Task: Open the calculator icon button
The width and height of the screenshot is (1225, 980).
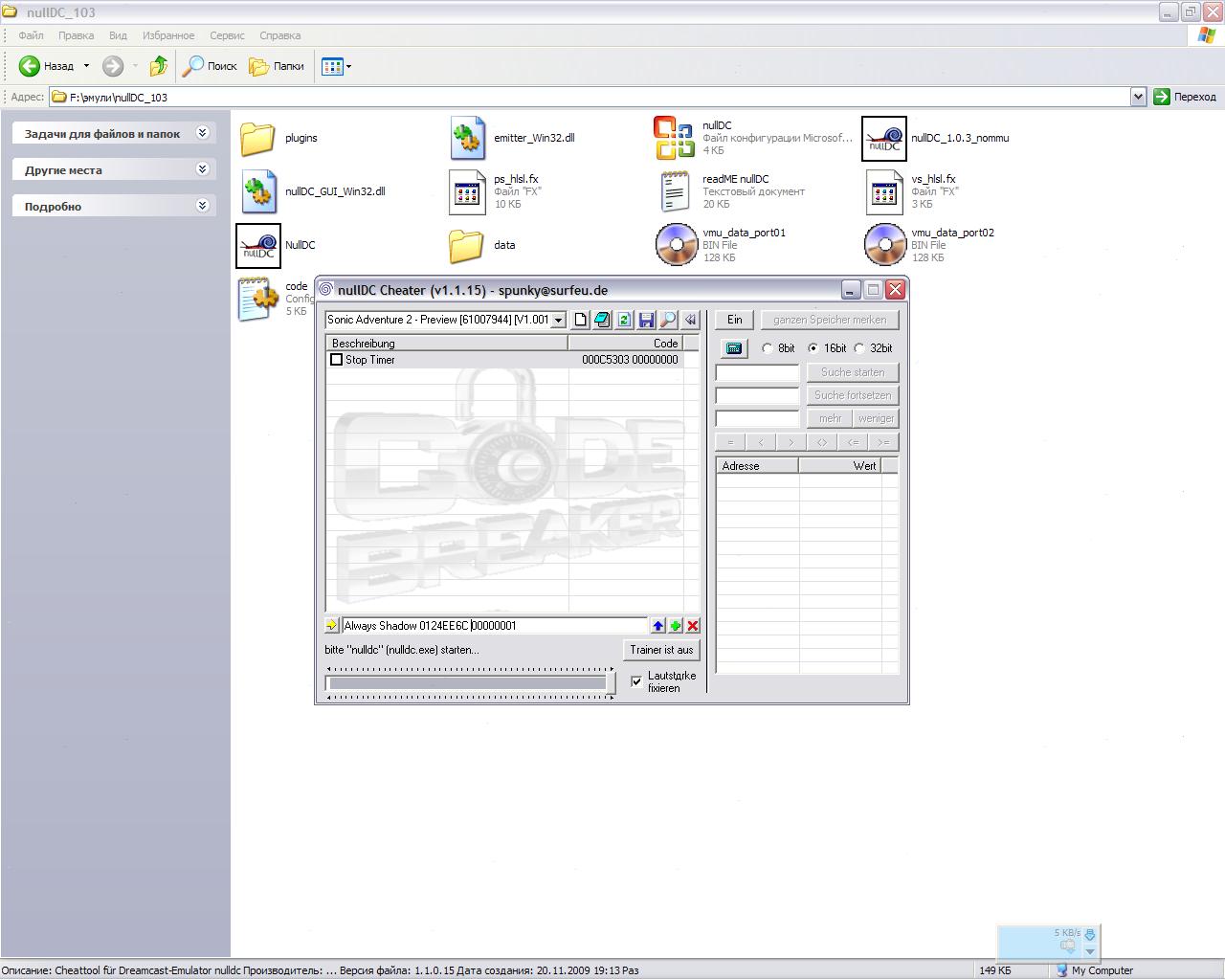Action: [734, 348]
